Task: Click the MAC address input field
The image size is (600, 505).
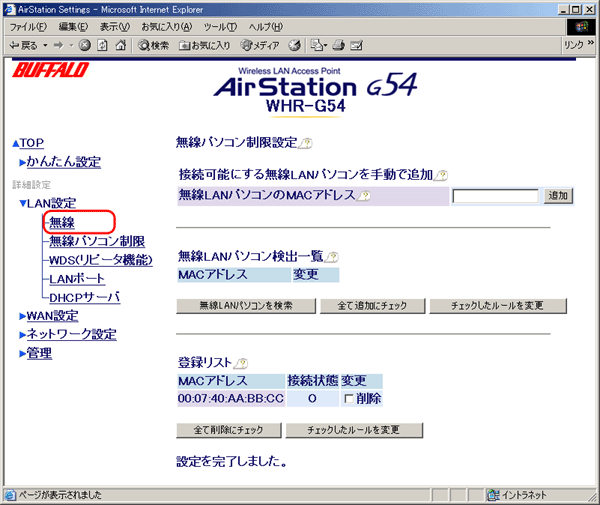Action: click(494, 196)
